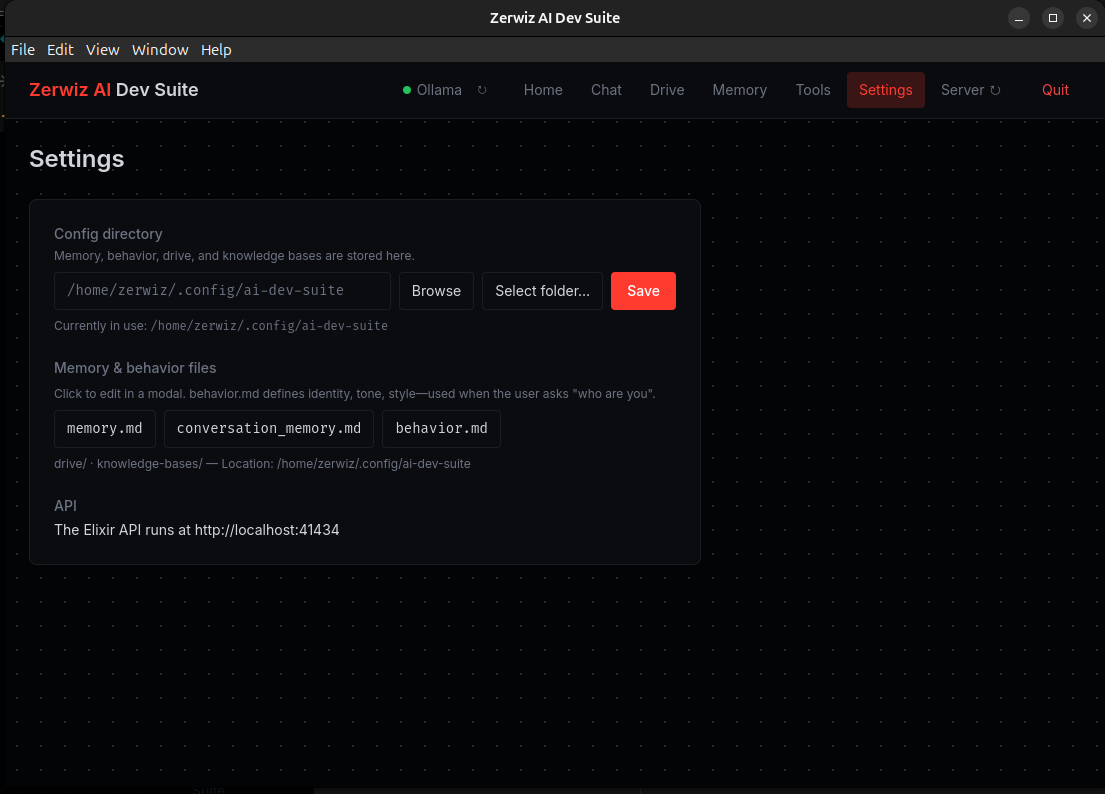Click the Zerwiz AI Dev Suite logo
Screen dimensions: 1105x794
point(113,89)
